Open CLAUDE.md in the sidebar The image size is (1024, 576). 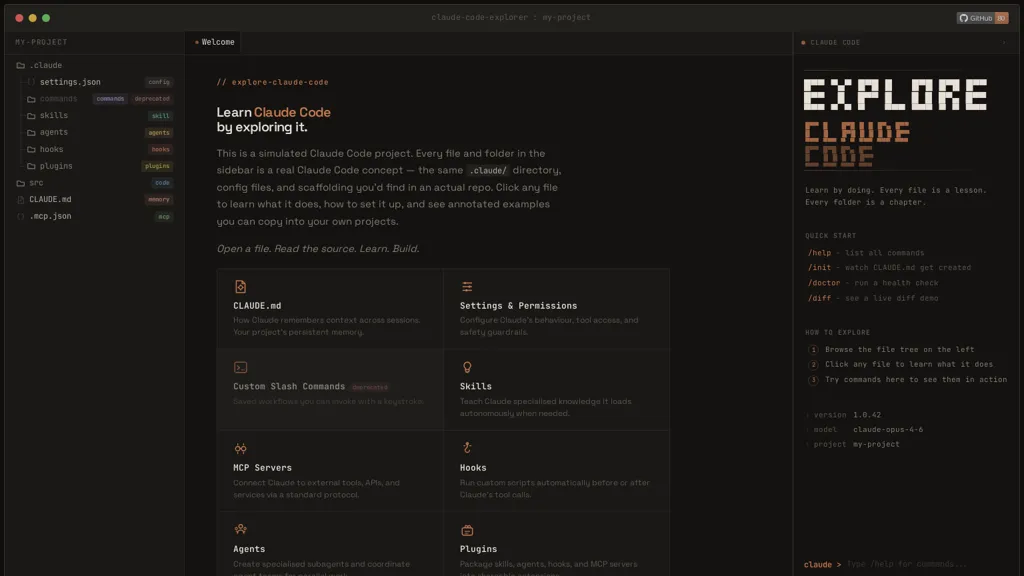[x=50, y=199]
